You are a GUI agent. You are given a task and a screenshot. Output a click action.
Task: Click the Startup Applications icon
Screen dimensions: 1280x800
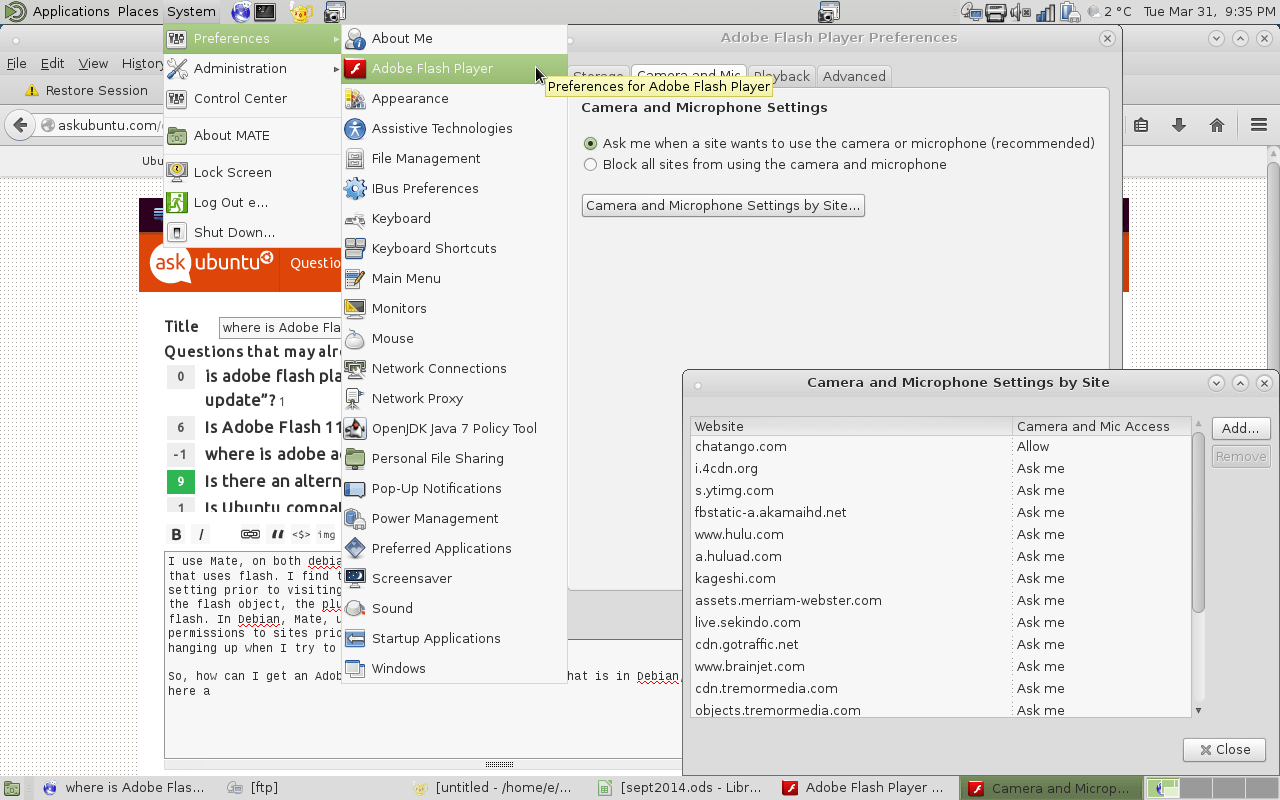[x=355, y=638]
